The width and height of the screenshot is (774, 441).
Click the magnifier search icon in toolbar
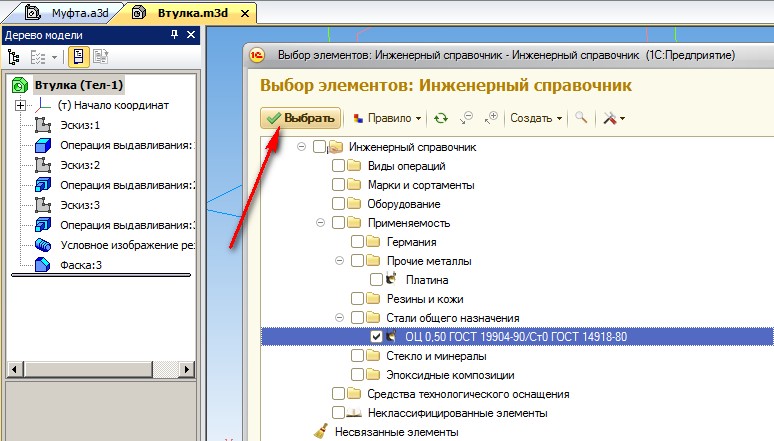pos(581,118)
